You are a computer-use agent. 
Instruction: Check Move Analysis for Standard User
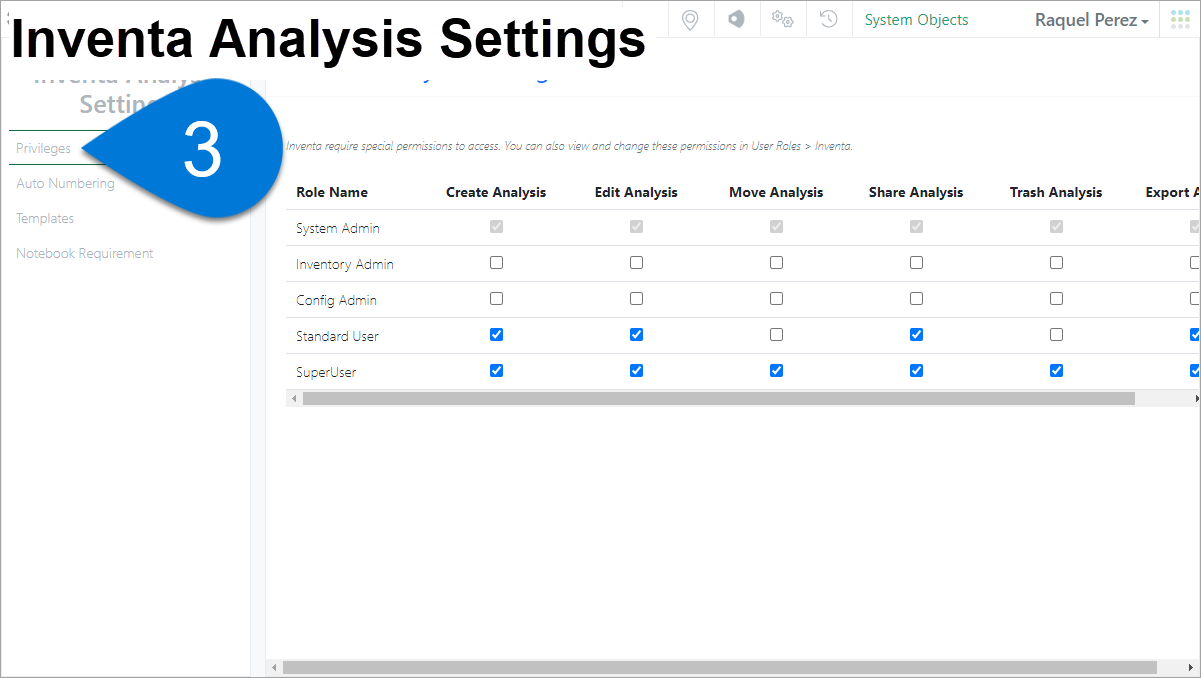(776, 335)
